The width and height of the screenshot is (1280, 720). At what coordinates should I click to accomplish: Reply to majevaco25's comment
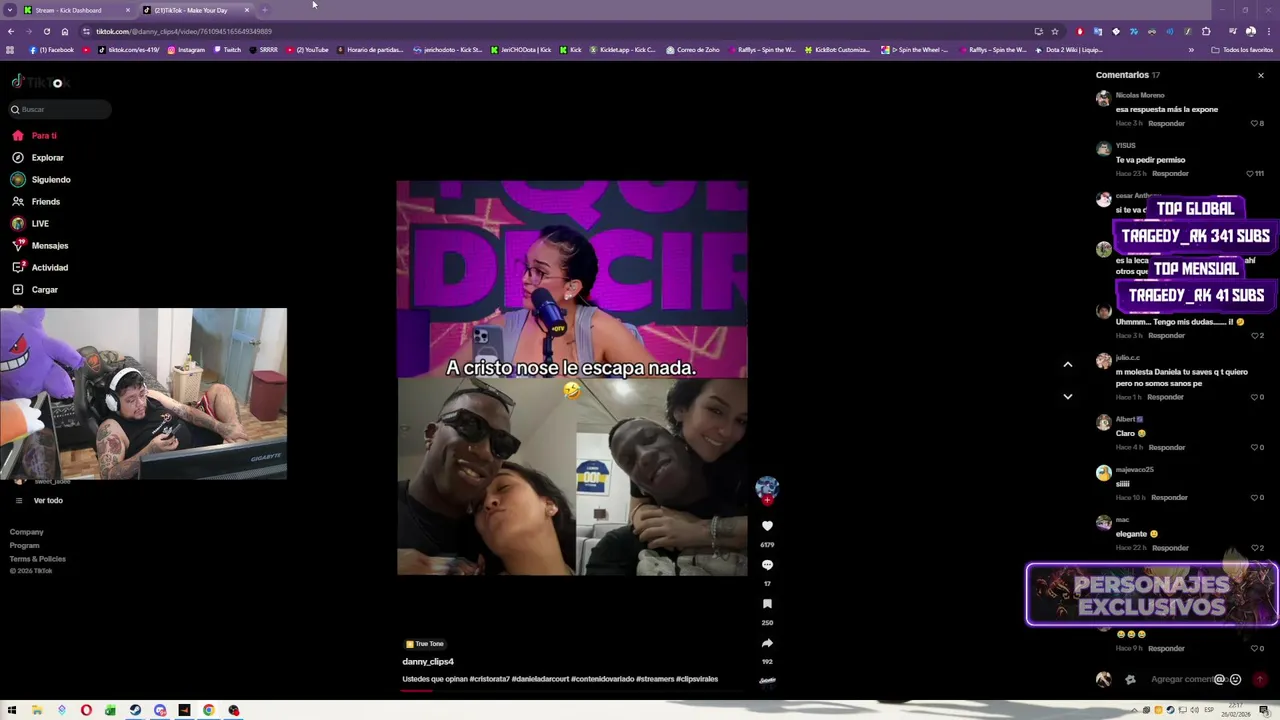click(x=1169, y=497)
